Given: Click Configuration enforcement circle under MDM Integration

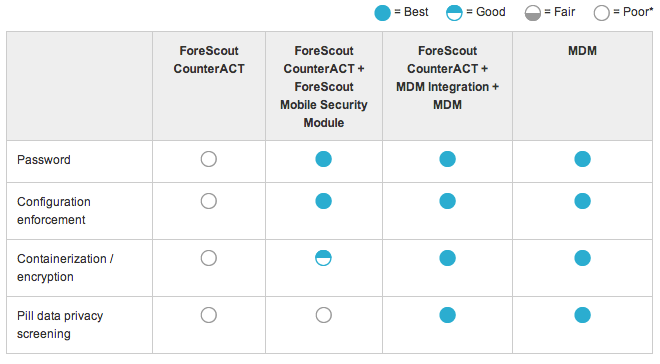Looking at the screenshot, I should [x=447, y=201].
